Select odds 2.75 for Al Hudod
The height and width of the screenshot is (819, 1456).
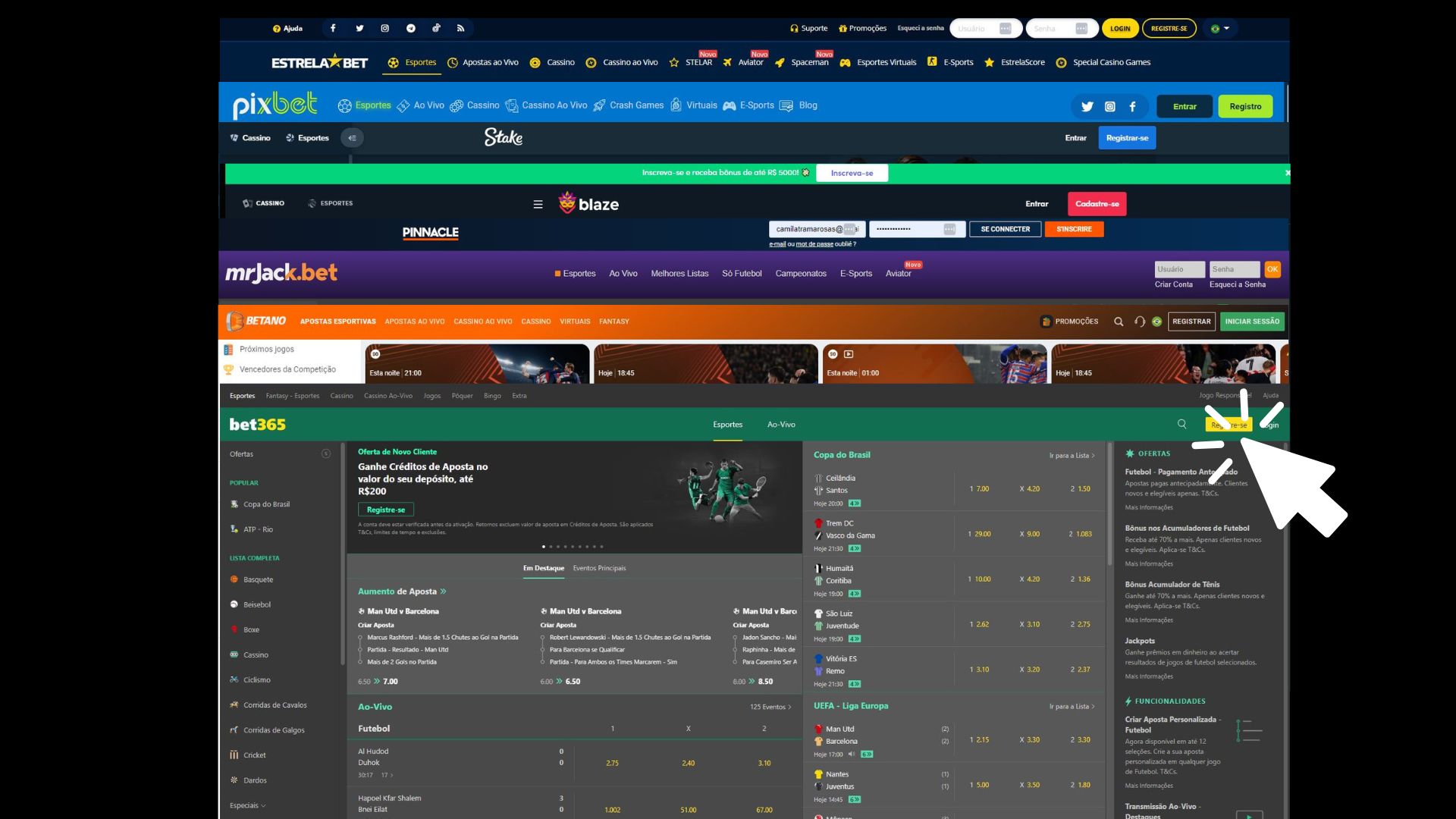tap(613, 764)
